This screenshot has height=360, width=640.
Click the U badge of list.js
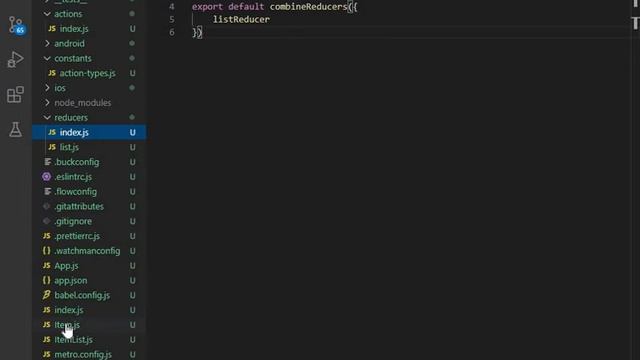click(x=133, y=147)
